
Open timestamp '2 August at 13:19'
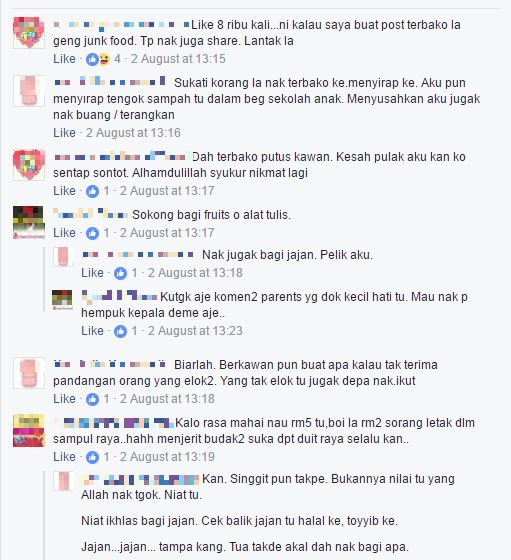(167, 457)
